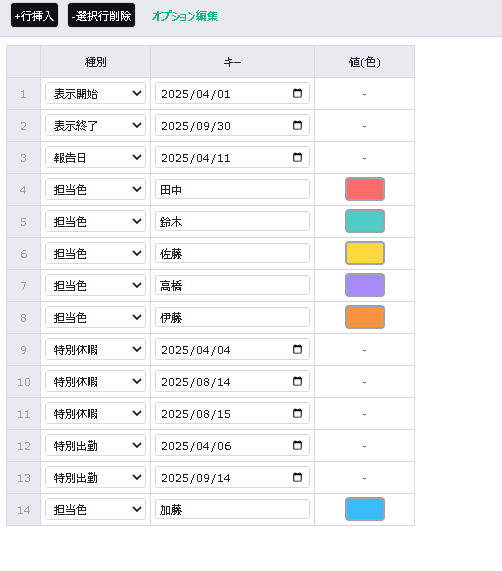502x571 pixels.
Task: Edit the 鈴木 key field
Action: 232,221
